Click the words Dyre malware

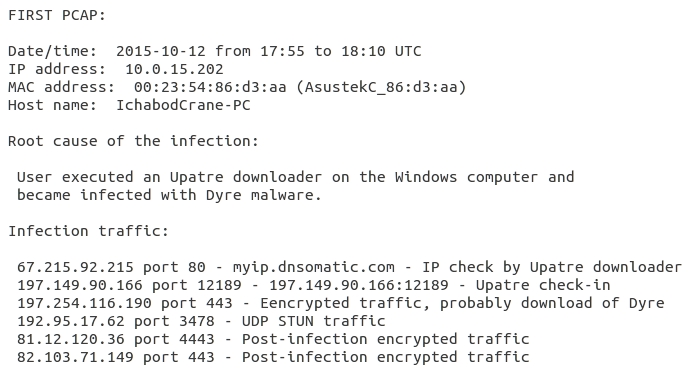263,195
